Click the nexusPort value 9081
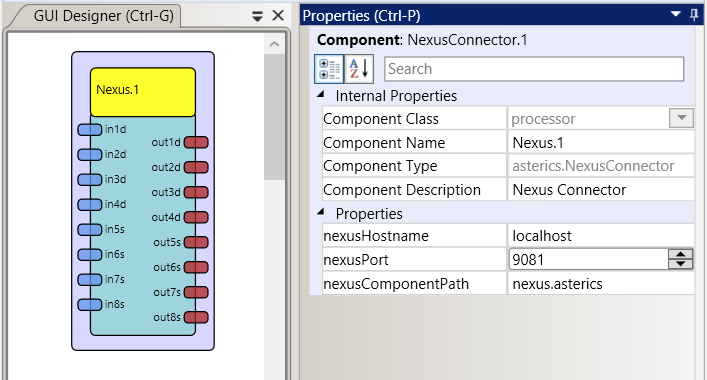This screenshot has height=380, width=707. point(588,260)
